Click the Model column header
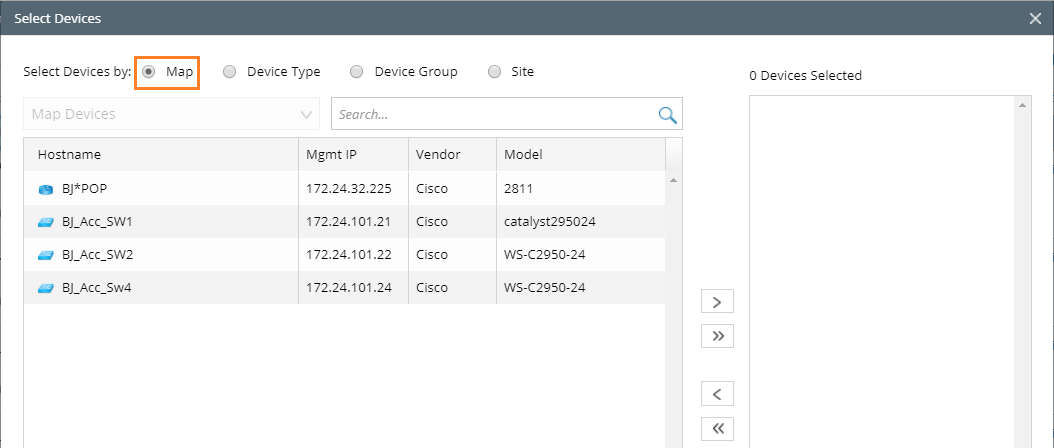Image resolution: width=1054 pixels, height=448 pixels. coord(523,155)
